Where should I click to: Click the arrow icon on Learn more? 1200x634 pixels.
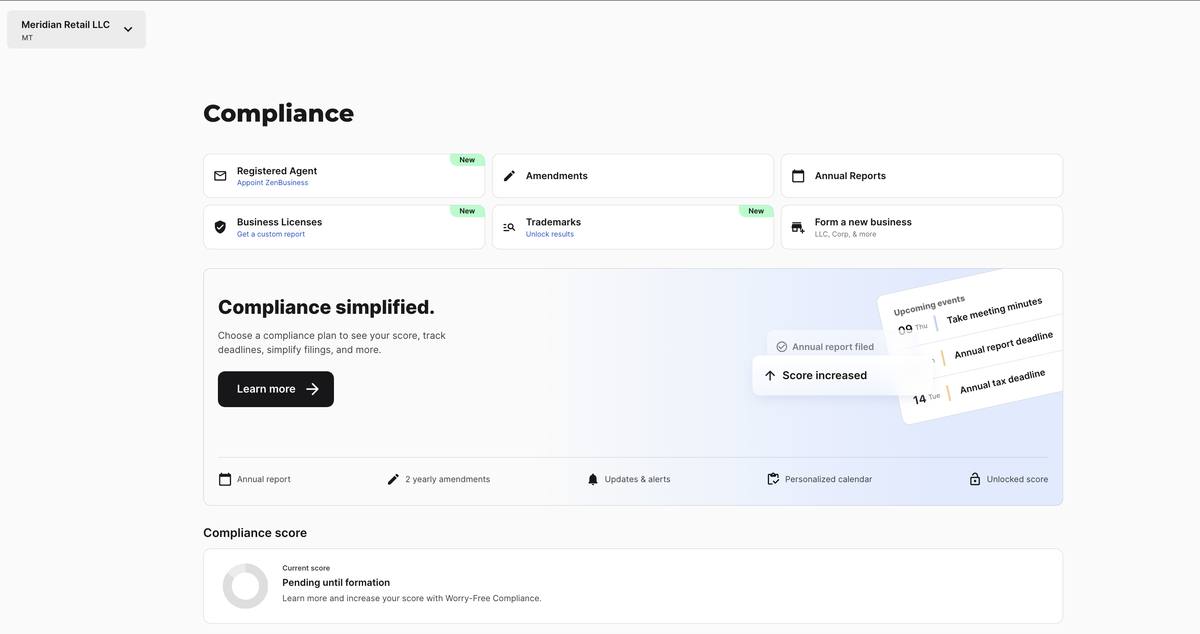(x=312, y=389)
